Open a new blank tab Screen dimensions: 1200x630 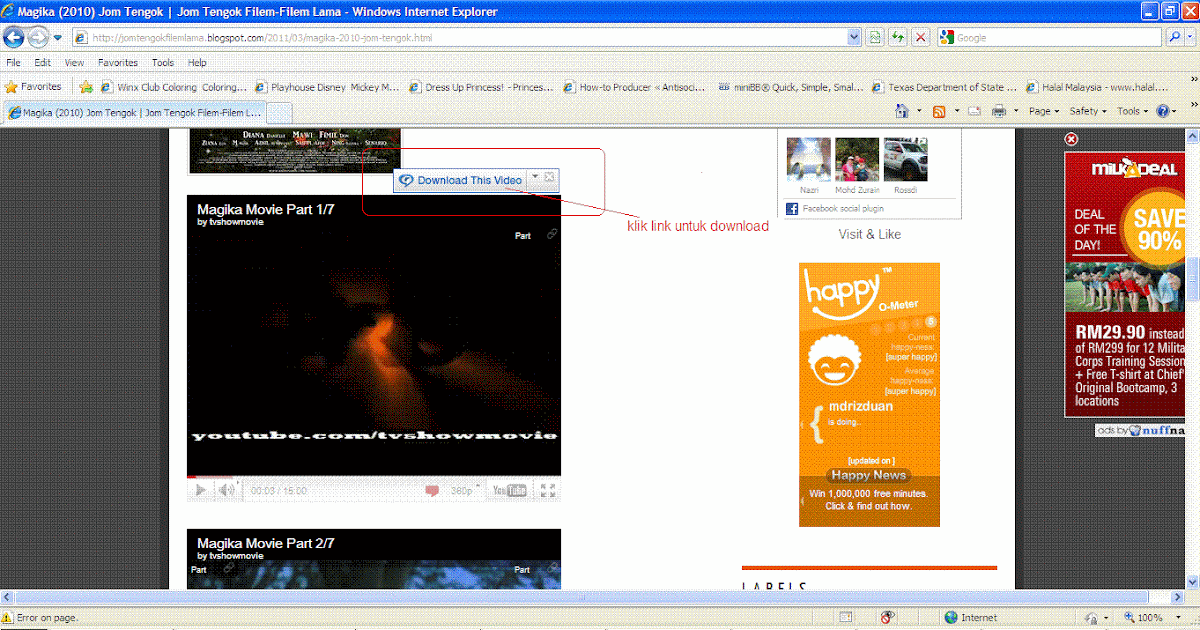pos(279,112)
